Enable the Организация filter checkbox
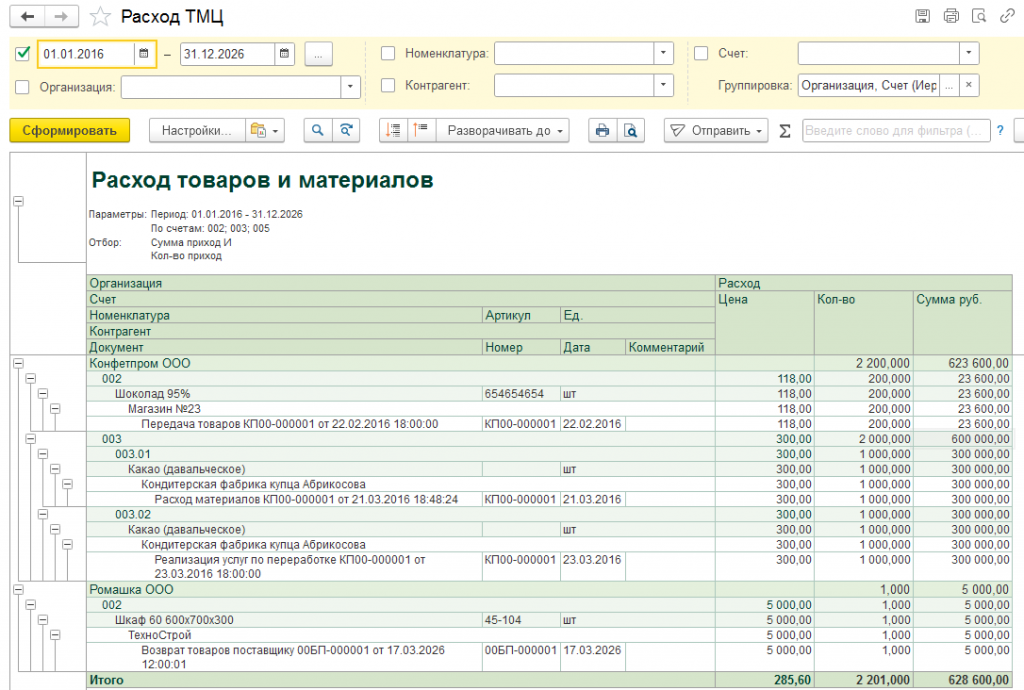The image size is (1024, 690). (x=23, y=87)
